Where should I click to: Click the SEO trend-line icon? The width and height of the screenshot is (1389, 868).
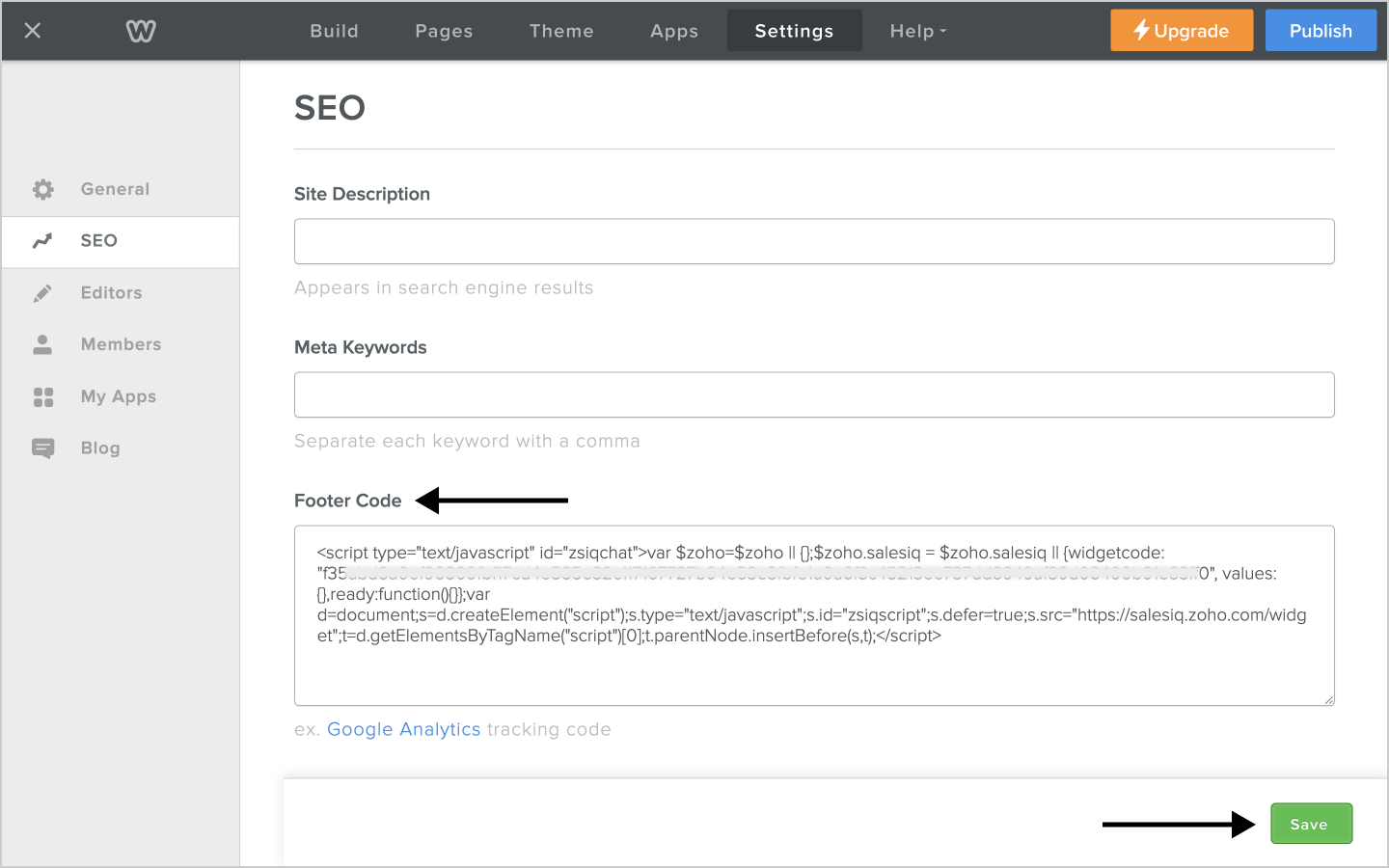pyautogui.click(x=42, y=241)
